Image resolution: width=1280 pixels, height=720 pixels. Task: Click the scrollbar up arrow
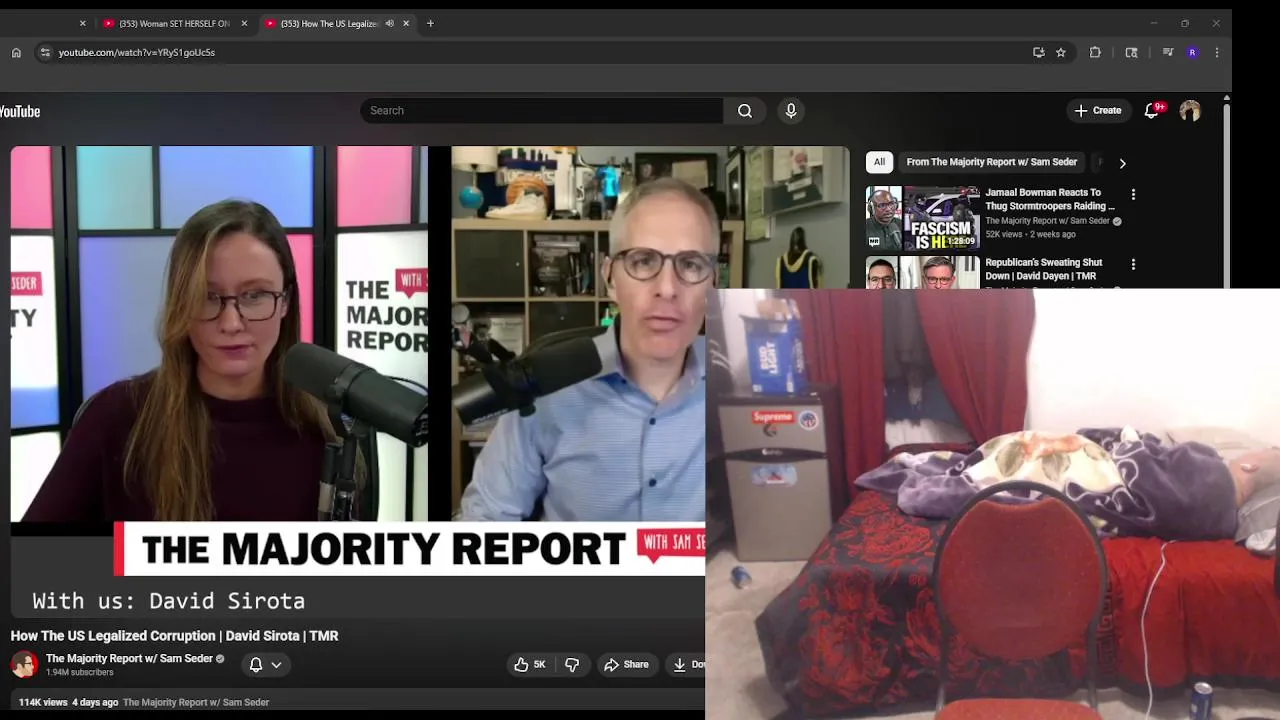[1226, 97]
